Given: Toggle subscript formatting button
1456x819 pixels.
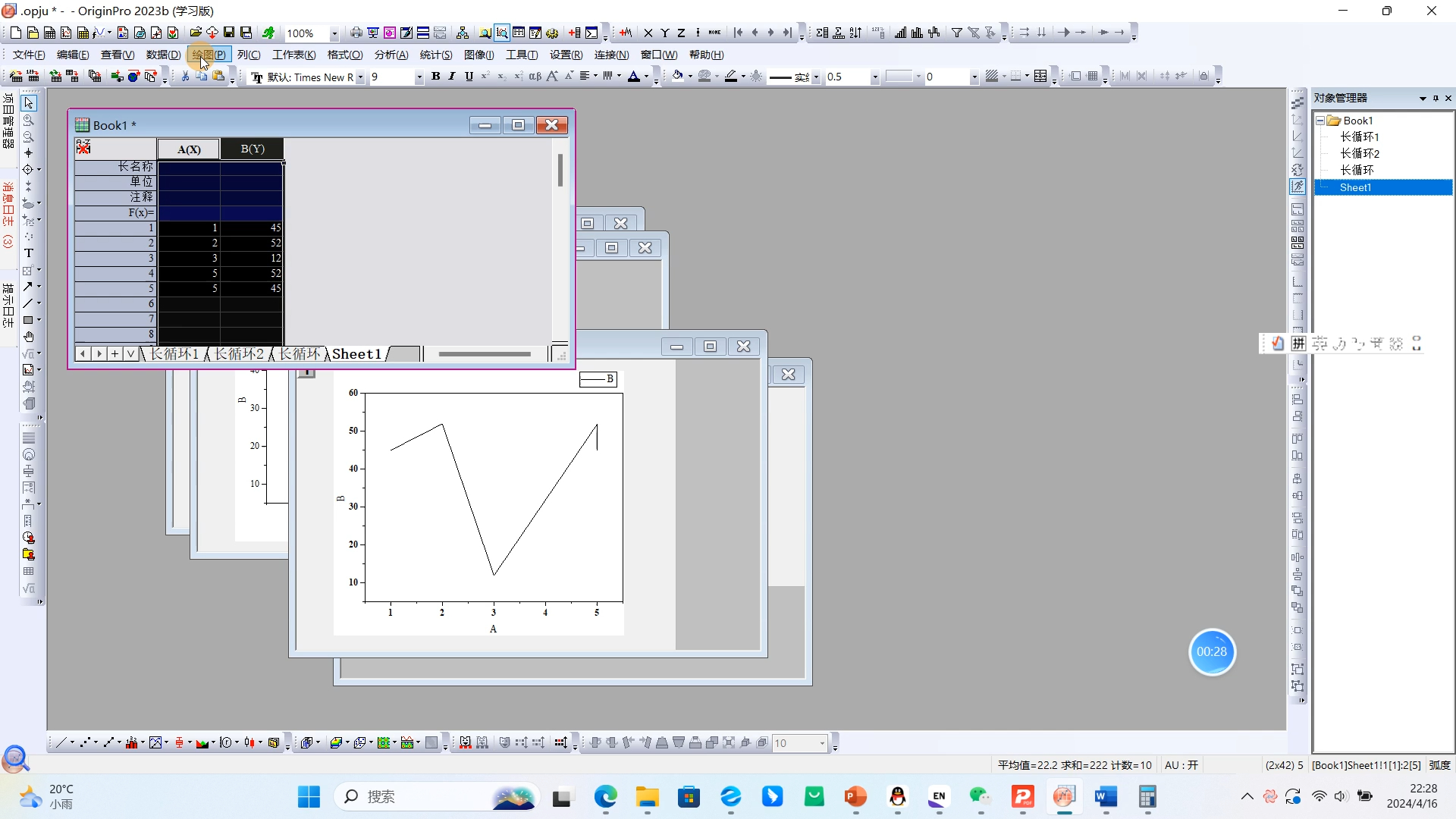Looking at the screenshot, I should click(x=501, y=77).
